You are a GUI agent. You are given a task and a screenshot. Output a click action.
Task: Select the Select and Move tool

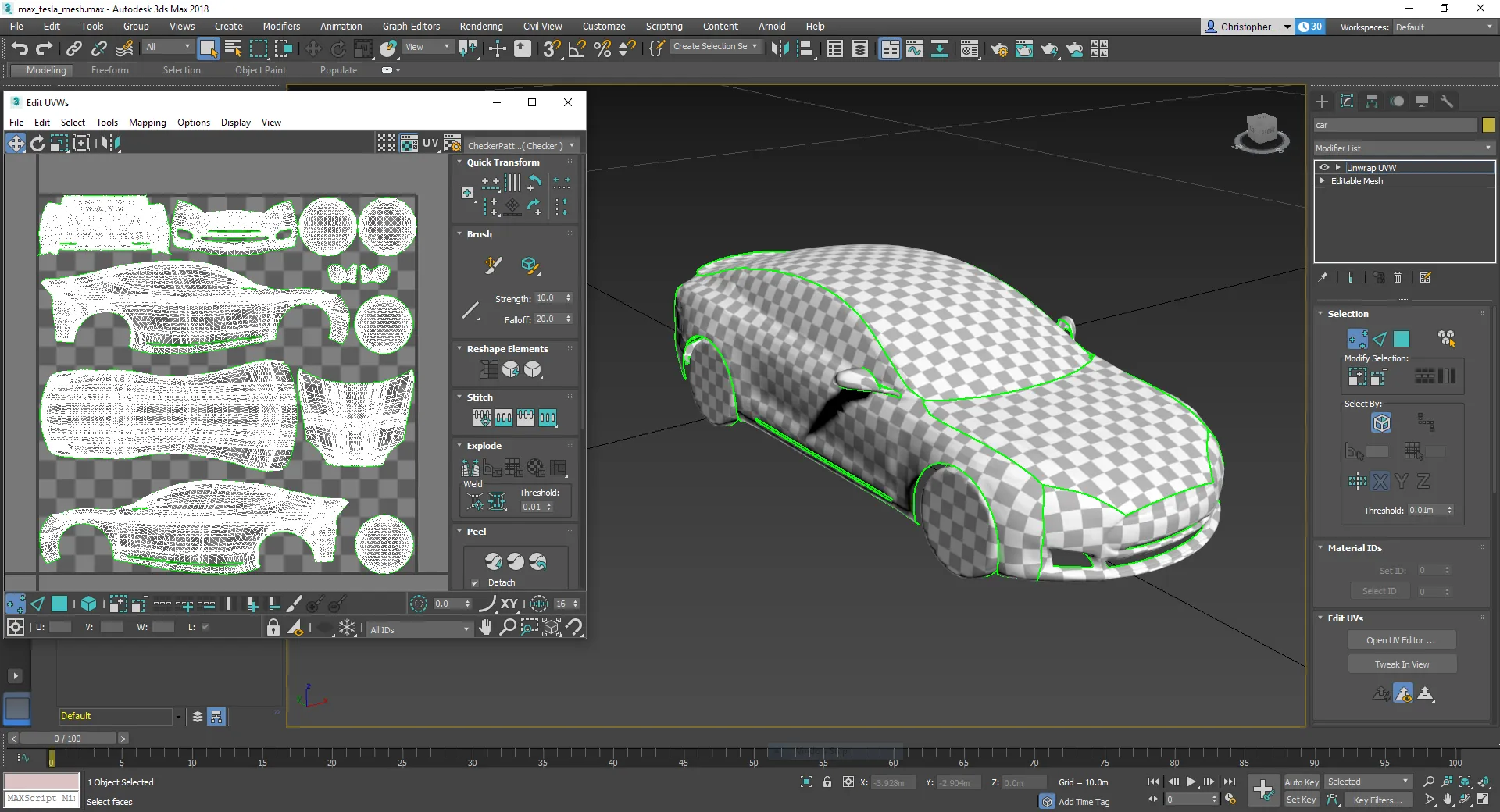tap(312, 48)
